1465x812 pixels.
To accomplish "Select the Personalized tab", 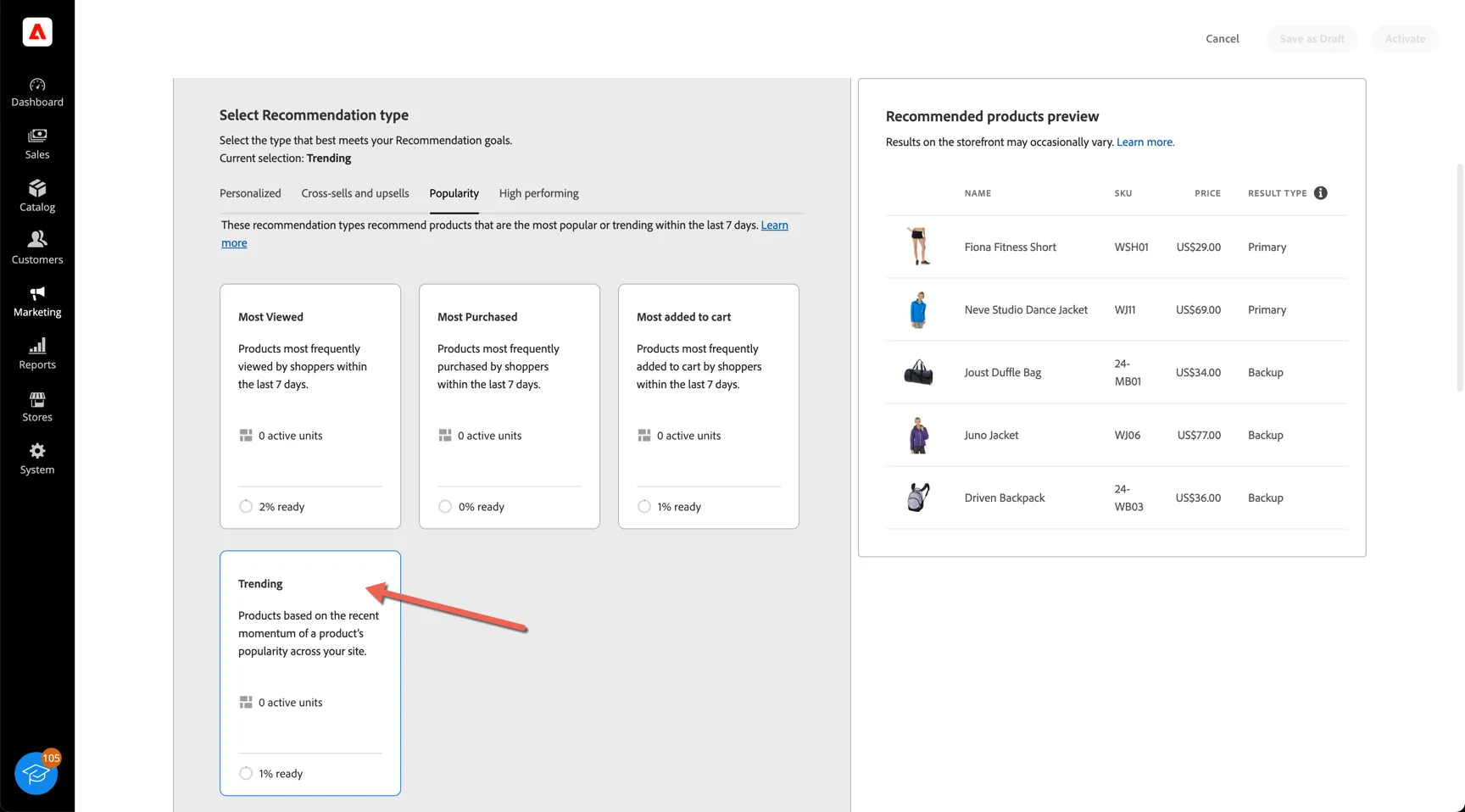I will (250, 193).
